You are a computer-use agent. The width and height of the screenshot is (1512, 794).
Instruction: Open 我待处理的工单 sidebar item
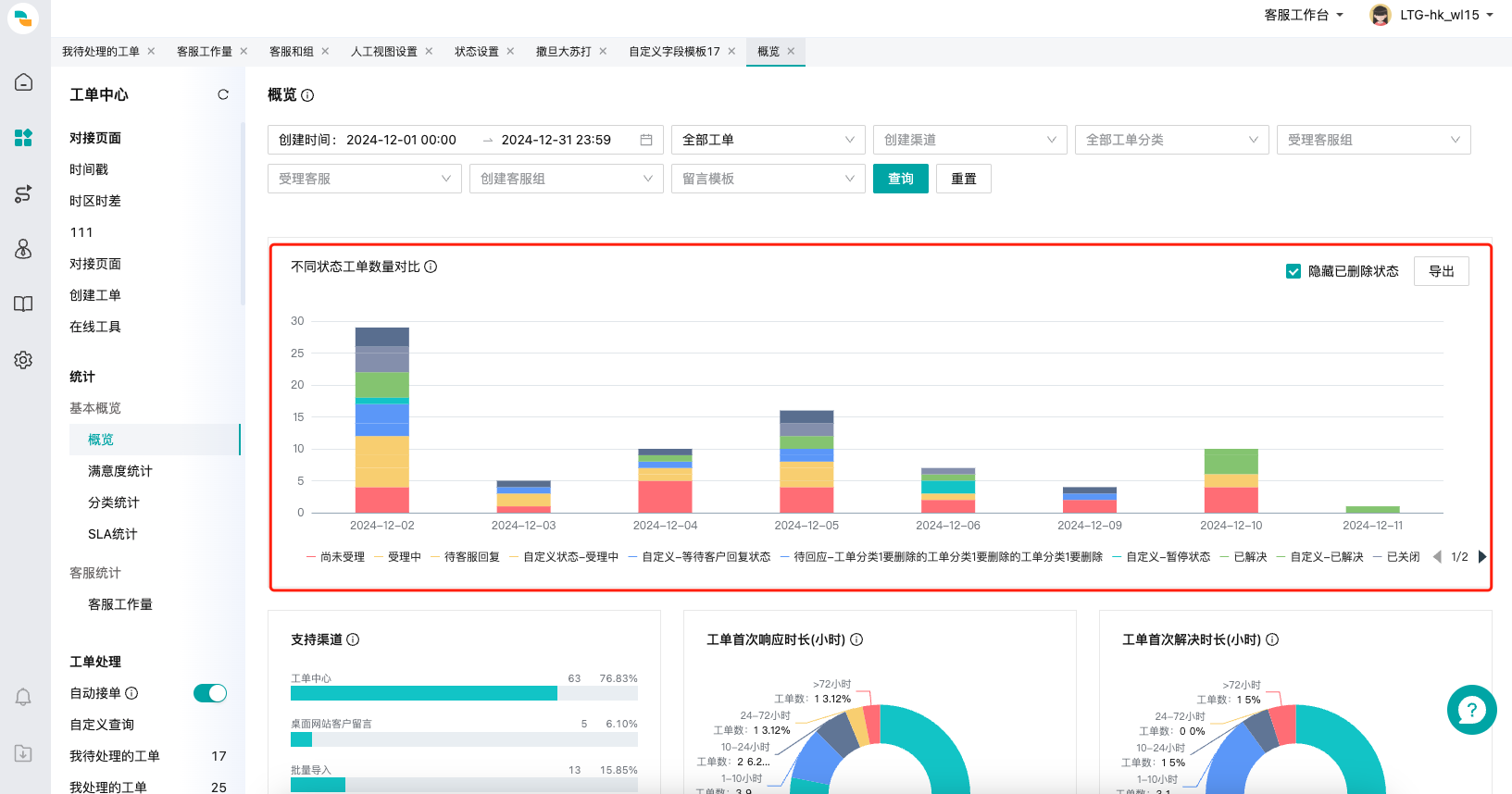pos(115,756)
